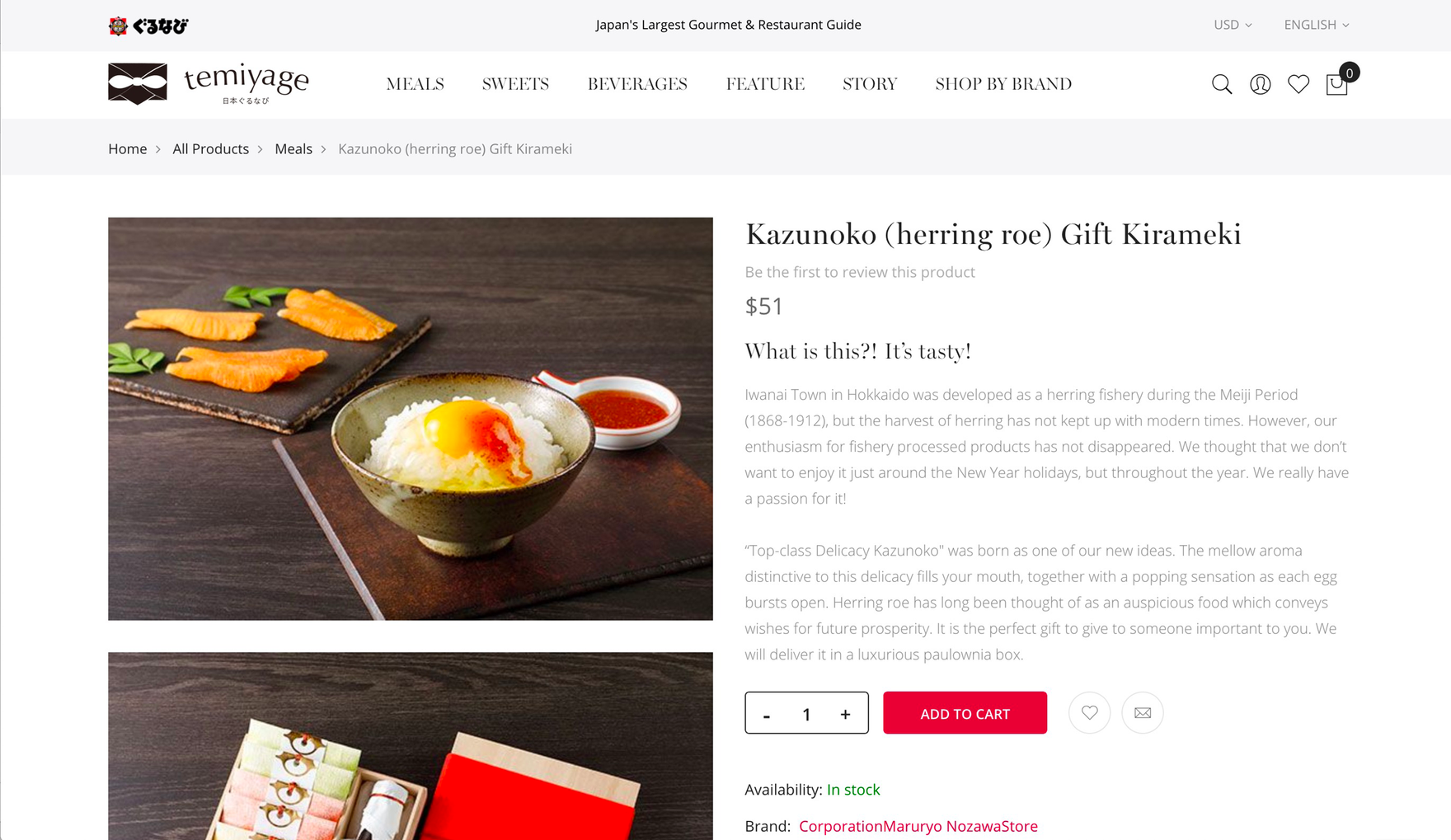Add product to wishlist heart button
The image size is (1451, 840).
pyautogui.click(x=1089, y=712)
